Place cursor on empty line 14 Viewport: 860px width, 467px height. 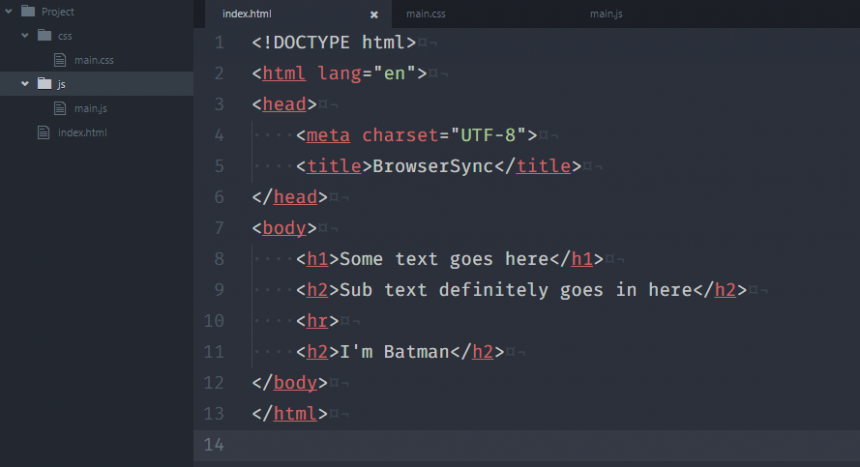[500, 444]
